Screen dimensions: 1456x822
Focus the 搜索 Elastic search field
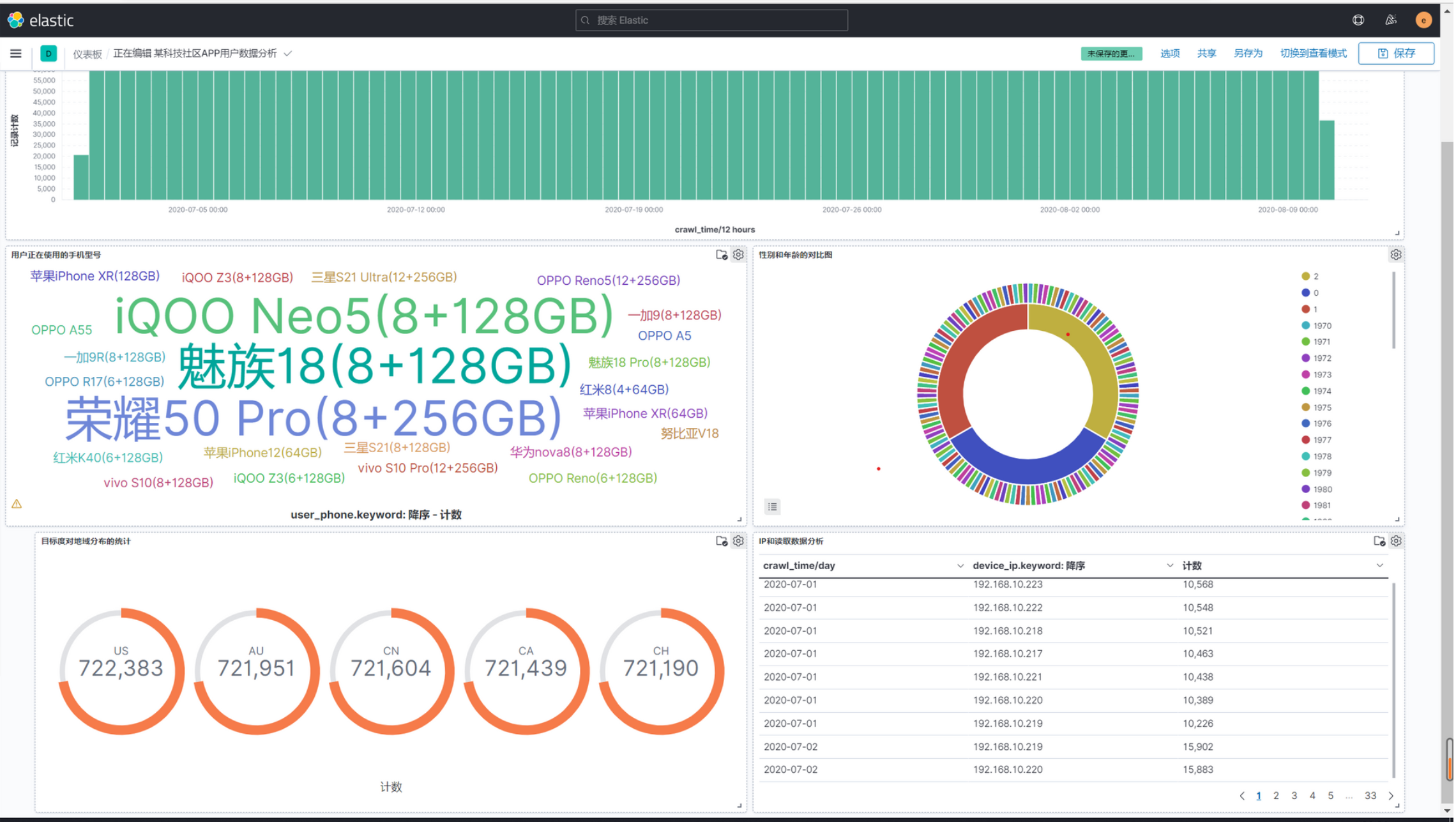(712, 20)
